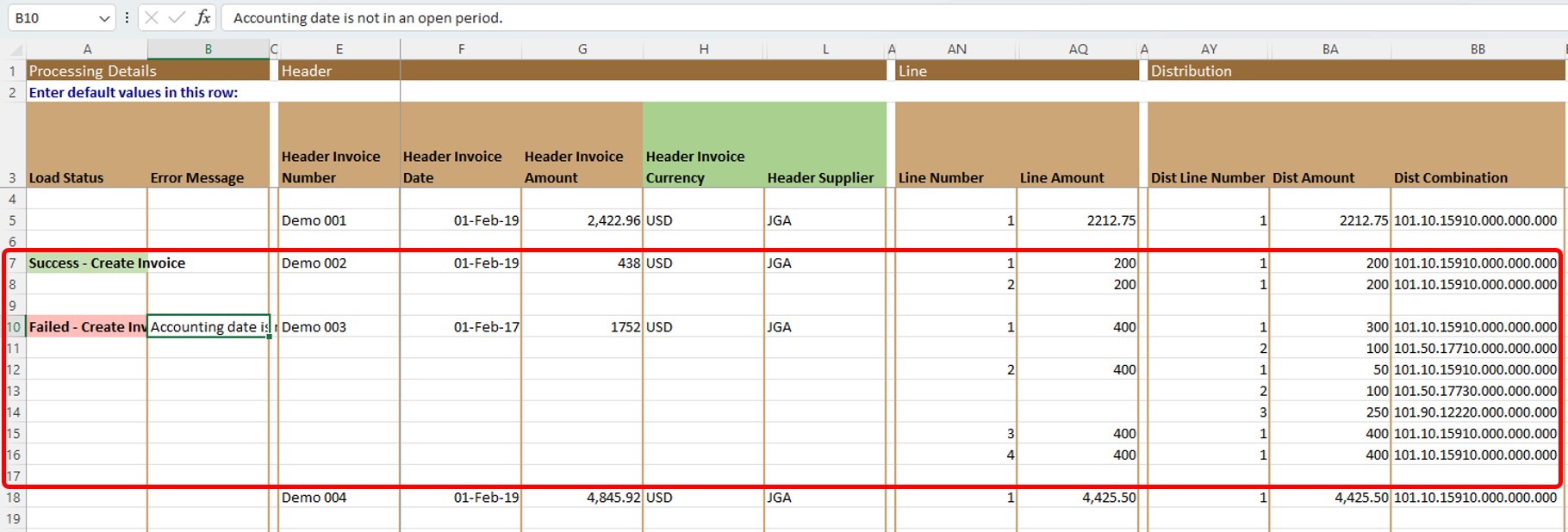Click the 1752 header amount cell
The width and height of the screenshot is (1568, 532).
(582, 327)
